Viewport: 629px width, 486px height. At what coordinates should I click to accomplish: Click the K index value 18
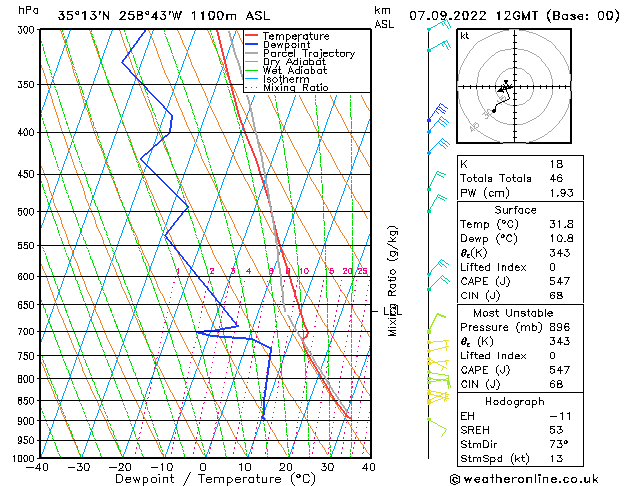[556, 164]
